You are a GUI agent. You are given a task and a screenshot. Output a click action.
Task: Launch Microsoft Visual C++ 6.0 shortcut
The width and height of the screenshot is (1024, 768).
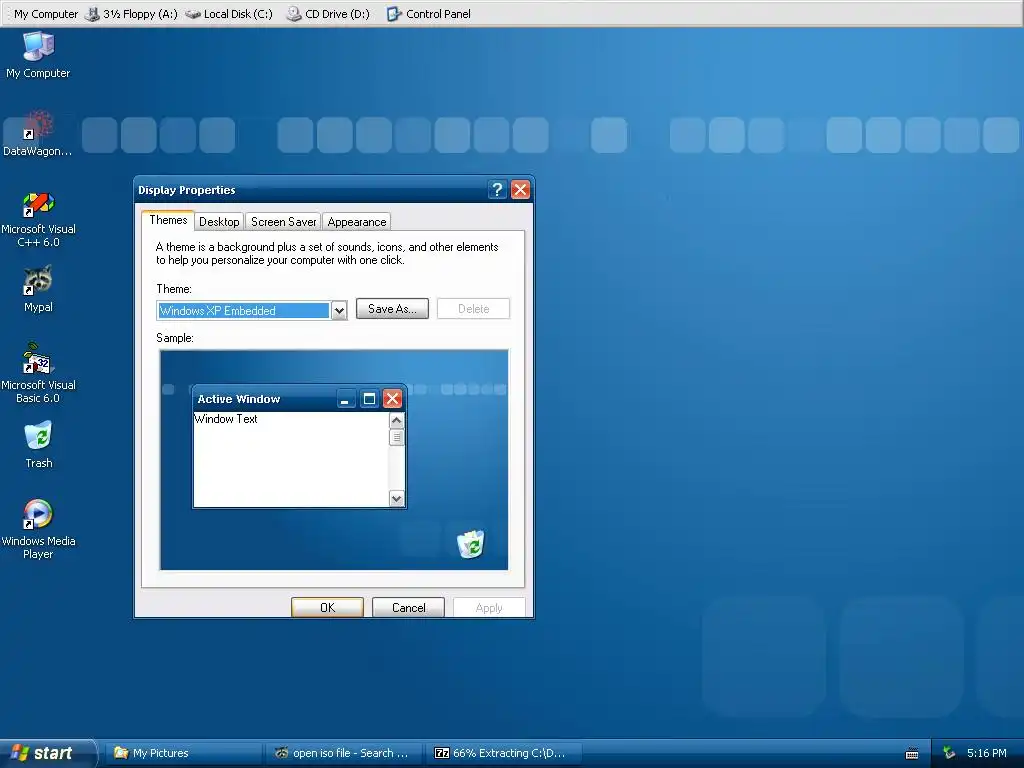[38, 220]
